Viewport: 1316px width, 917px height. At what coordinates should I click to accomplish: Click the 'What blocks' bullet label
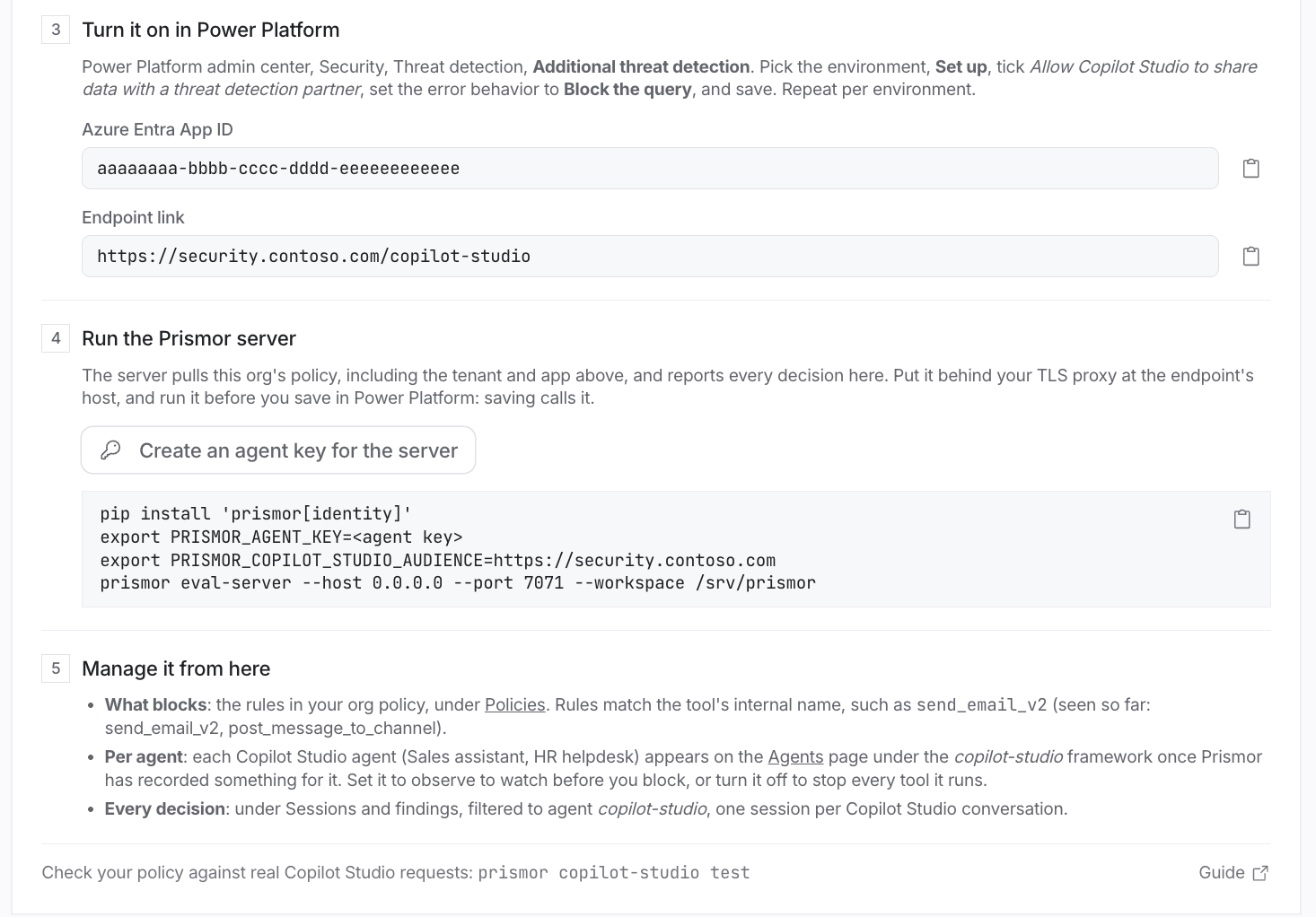156,705
